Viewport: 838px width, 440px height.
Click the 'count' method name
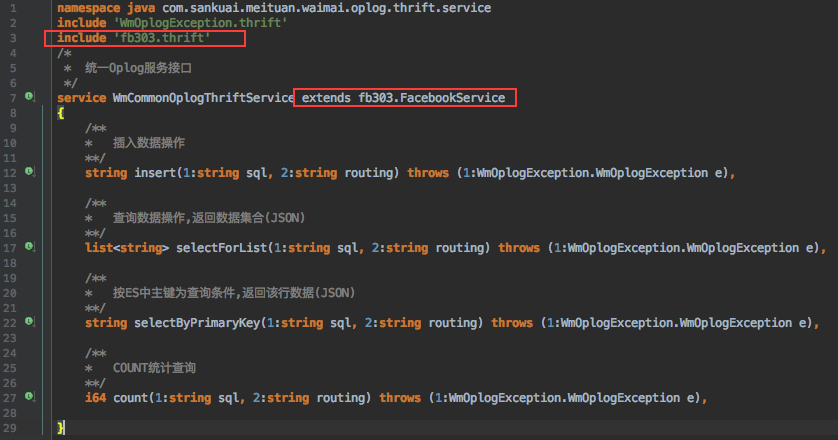pos(130,397)
